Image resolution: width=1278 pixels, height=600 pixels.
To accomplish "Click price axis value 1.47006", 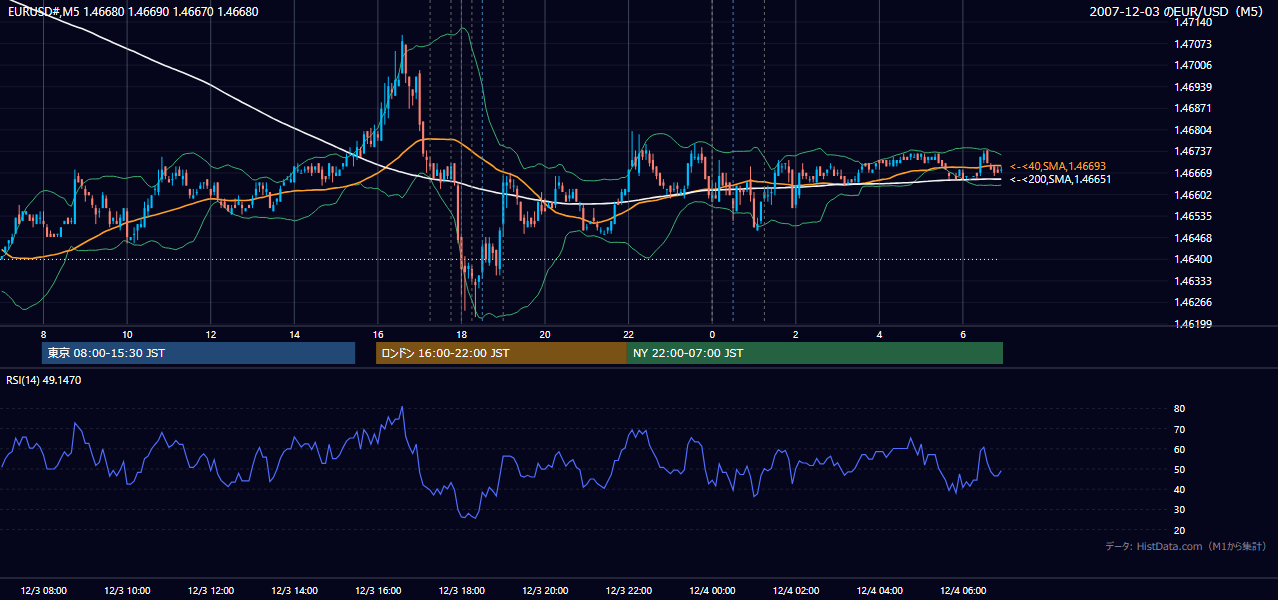I will [x=1193, y=65].
